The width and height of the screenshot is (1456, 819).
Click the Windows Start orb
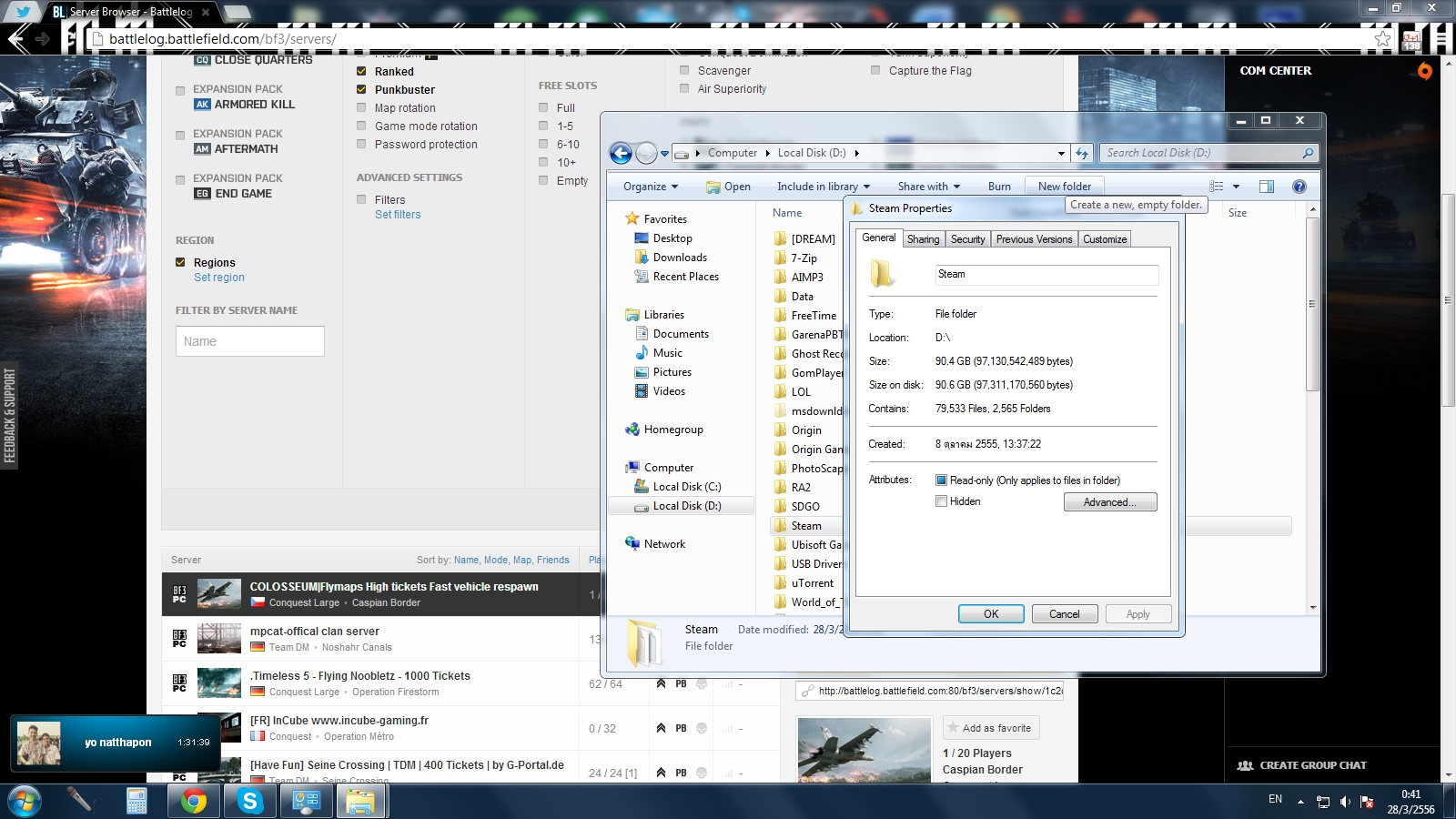coord(25,802)
